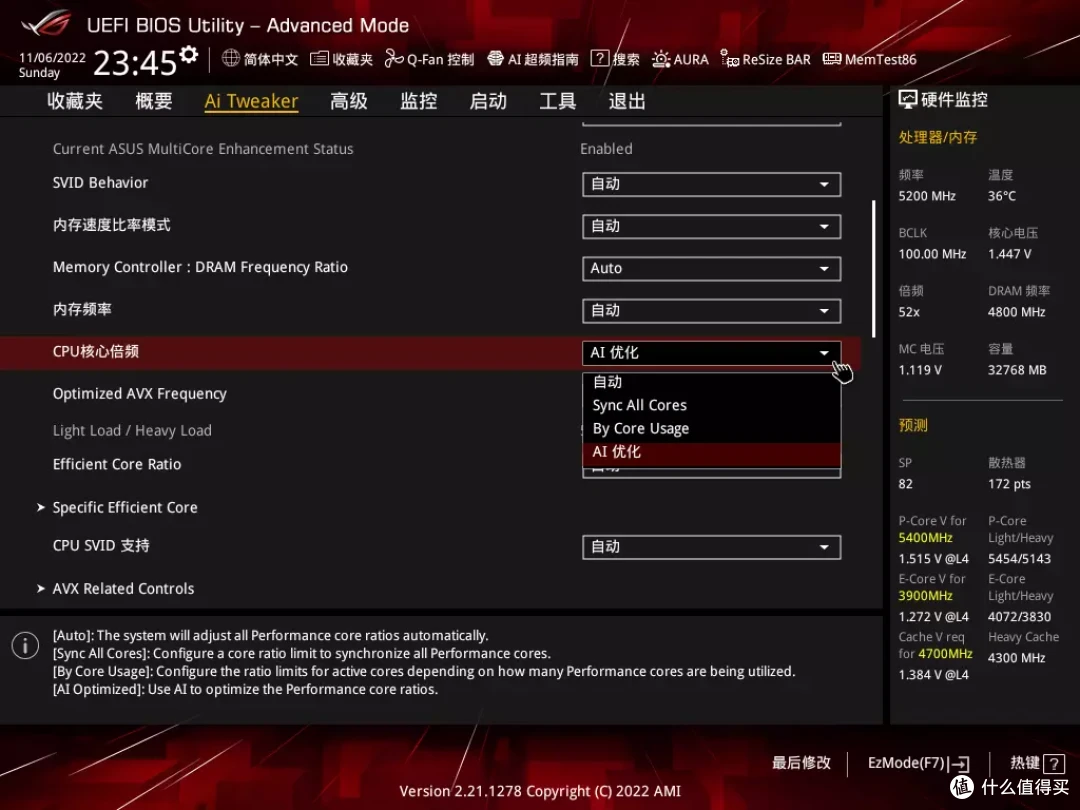This screenshot has height=810, width=1080.
Task: Open the 工具 tab
Action: (x=558, y=101)
